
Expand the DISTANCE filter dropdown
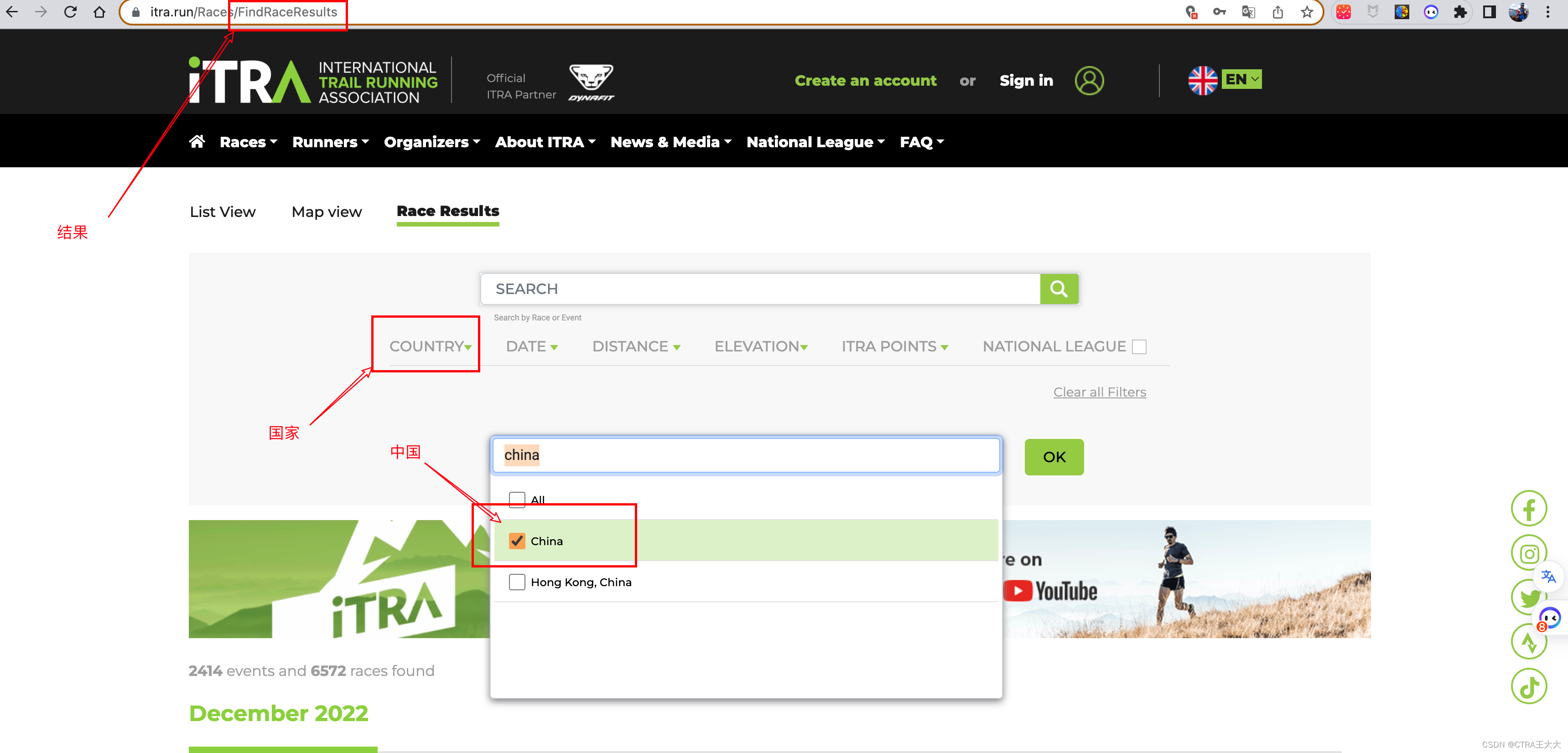click(636, 346)
